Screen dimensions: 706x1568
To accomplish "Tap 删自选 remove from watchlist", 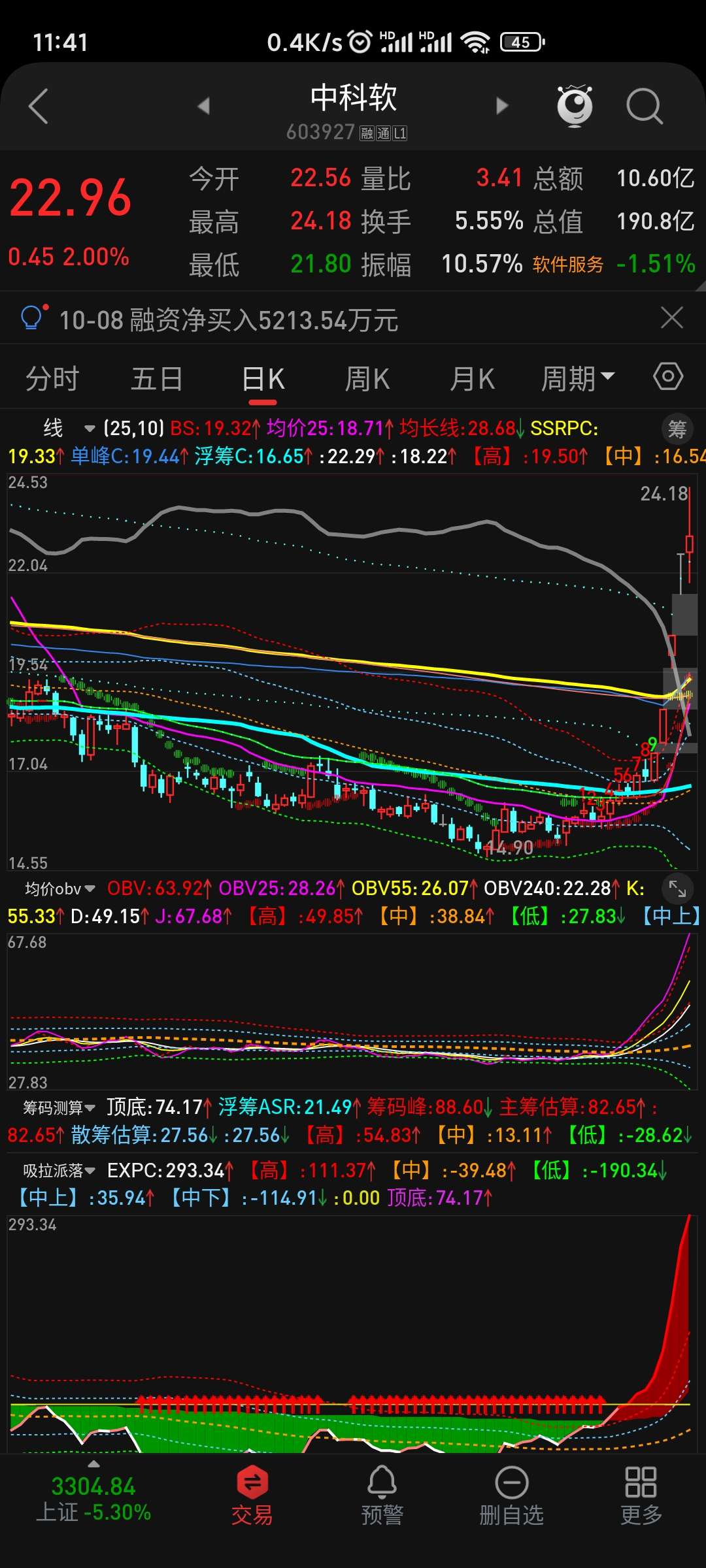I will click(x=511, y=1495).
